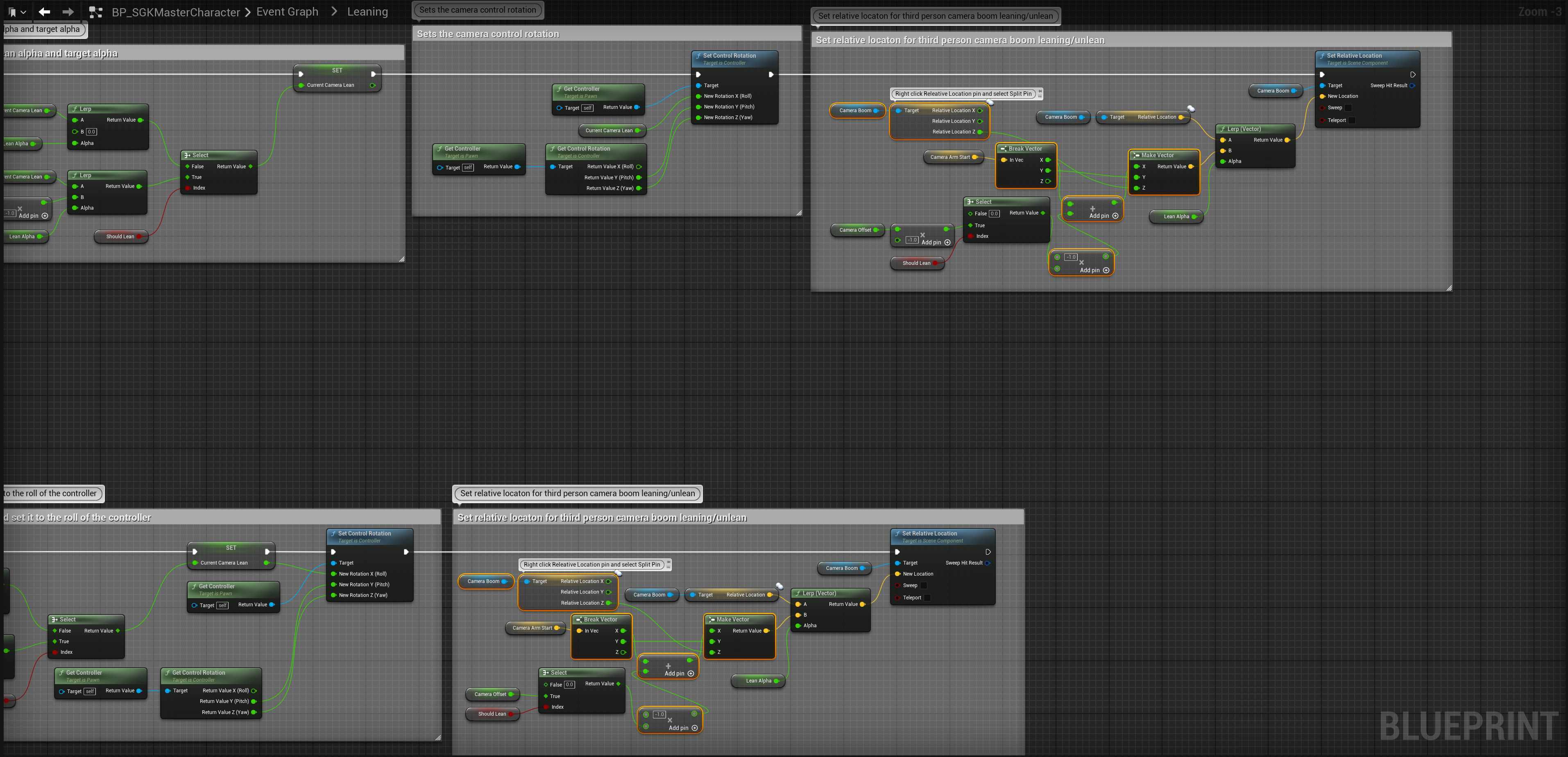
Task: Toggle comment bubble icon on upper Relative Location X node
Action: coord(990,102)
